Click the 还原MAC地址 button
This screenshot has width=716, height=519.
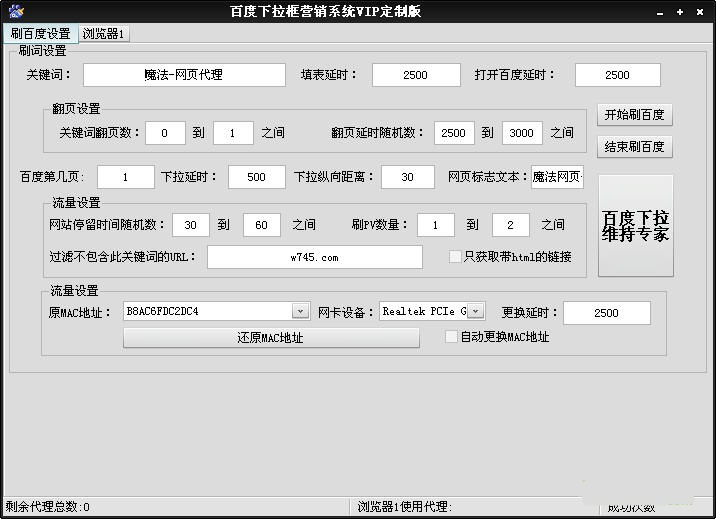271,338
